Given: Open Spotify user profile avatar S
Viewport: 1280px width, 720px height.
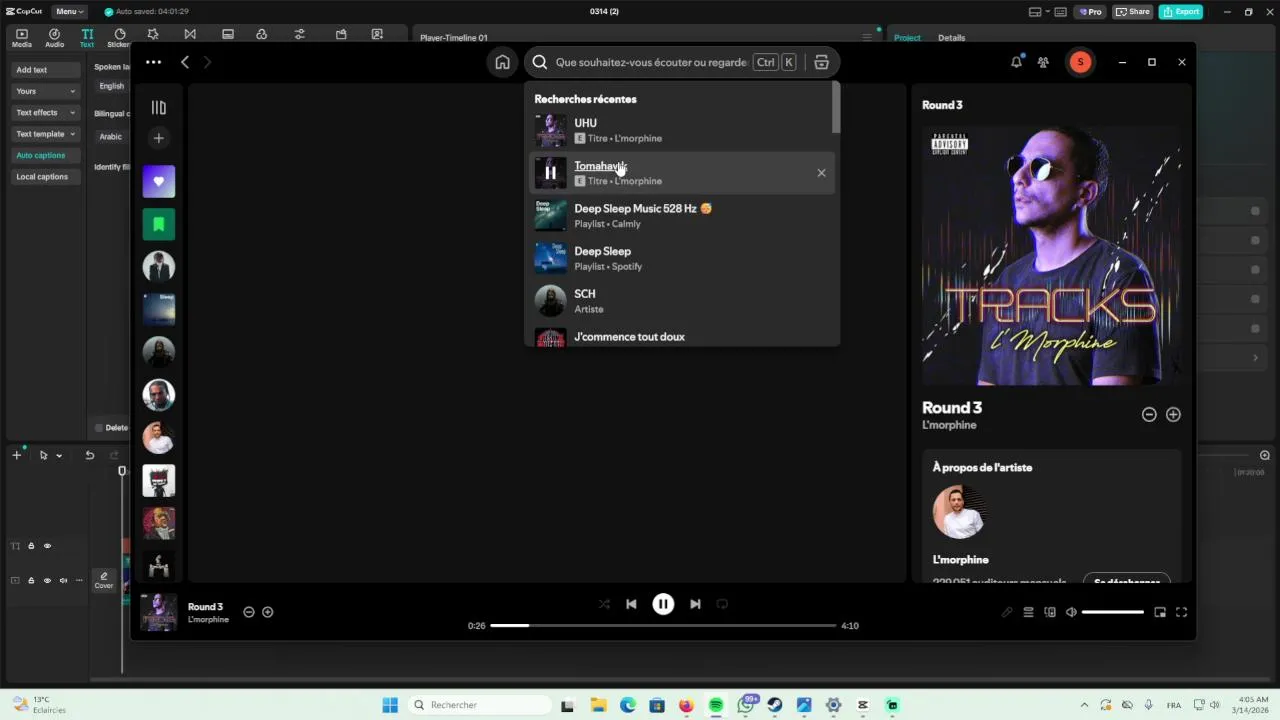Looking at the screenshot, I should 1080,62.
